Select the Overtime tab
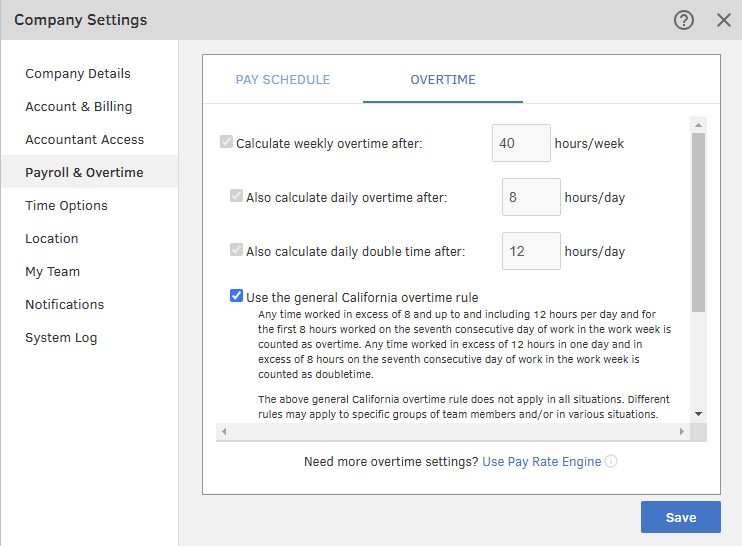The image size is (742, 546). coord(443,79)
